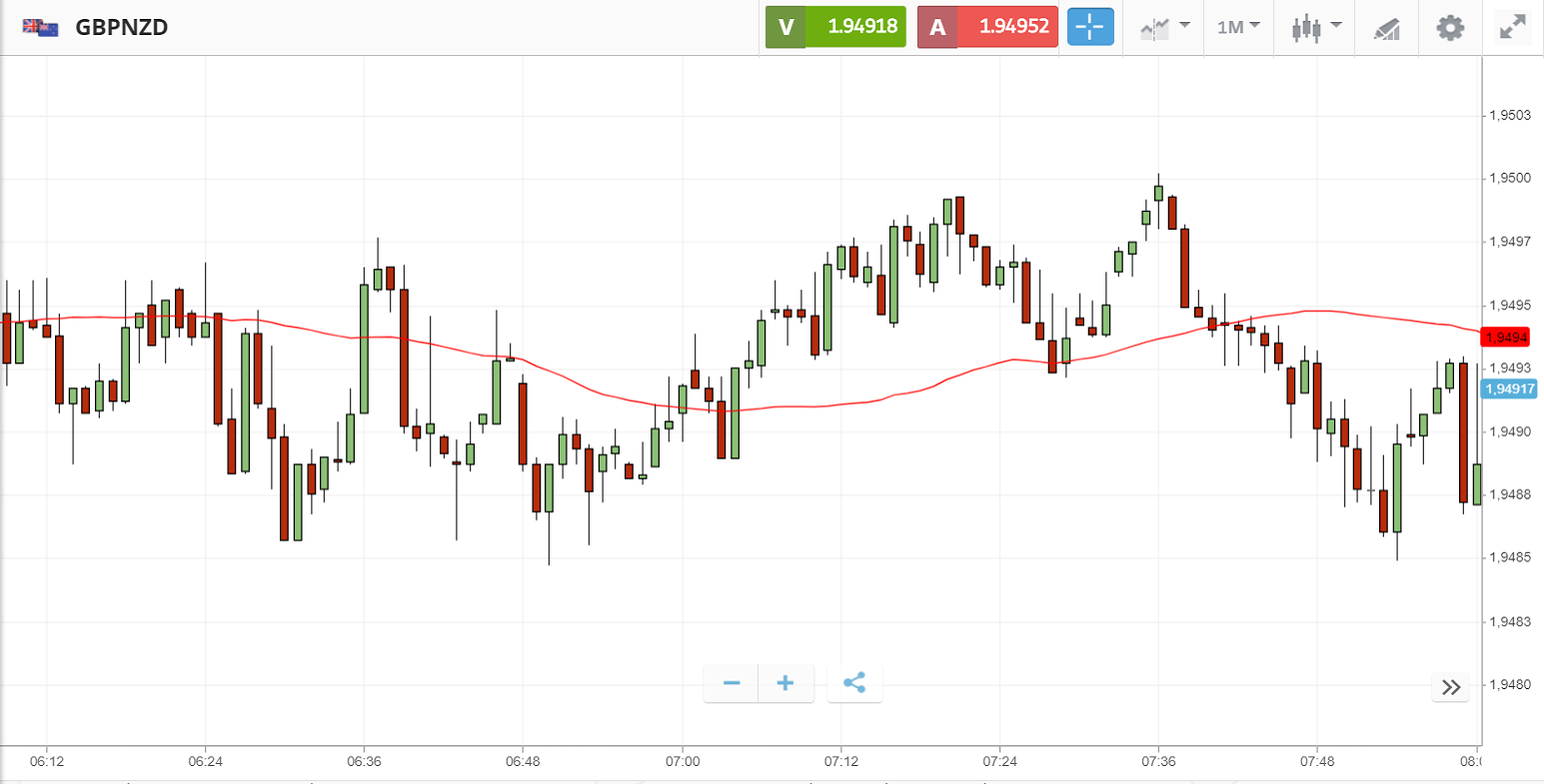Screen dimensions: 1544x784
Task: Click the GBPNZD instrument name
Action: tap(121, 27)
